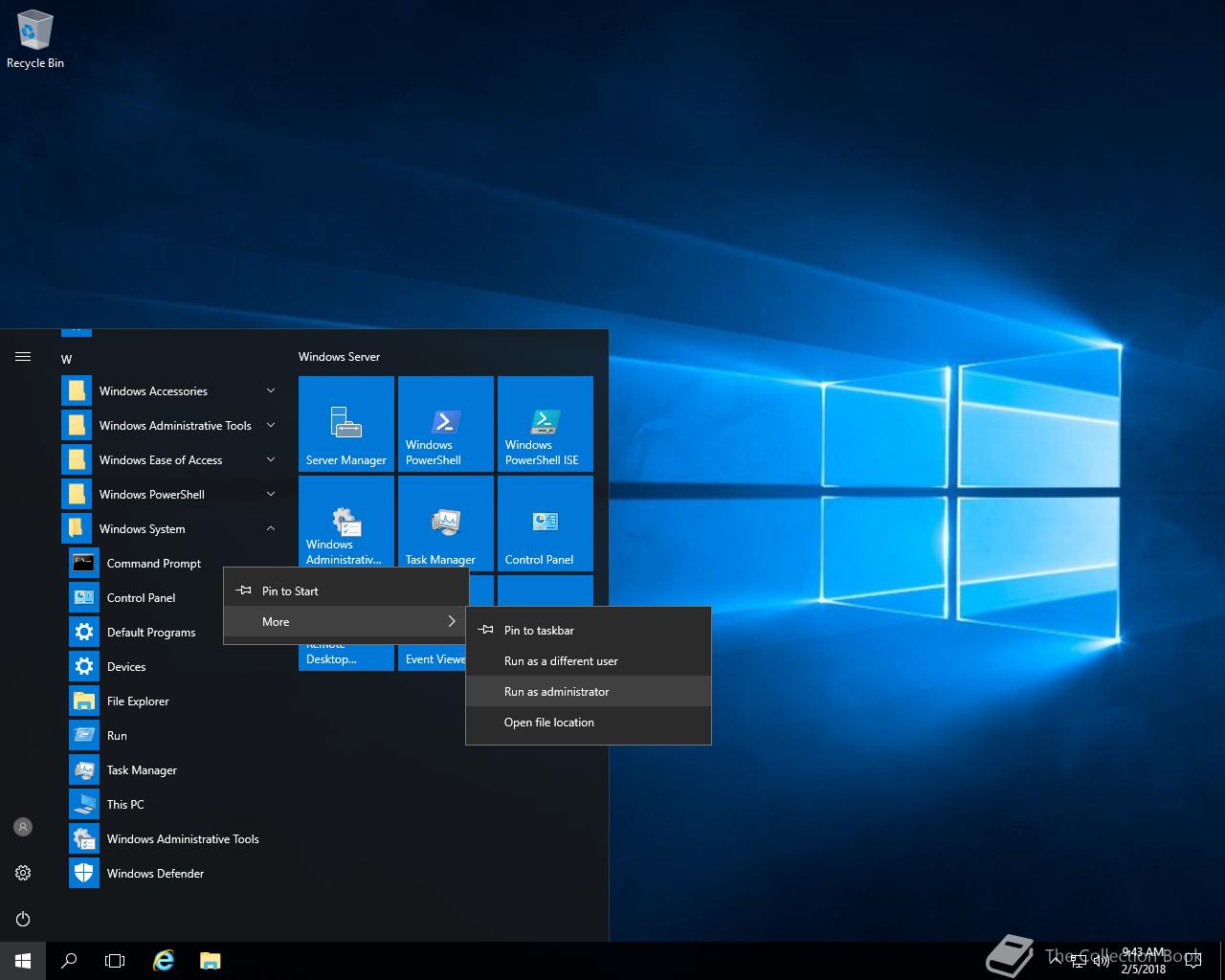The image size is (1225, 980).
Task: Open Task View on the taskbar
Action: pos(115,960)
